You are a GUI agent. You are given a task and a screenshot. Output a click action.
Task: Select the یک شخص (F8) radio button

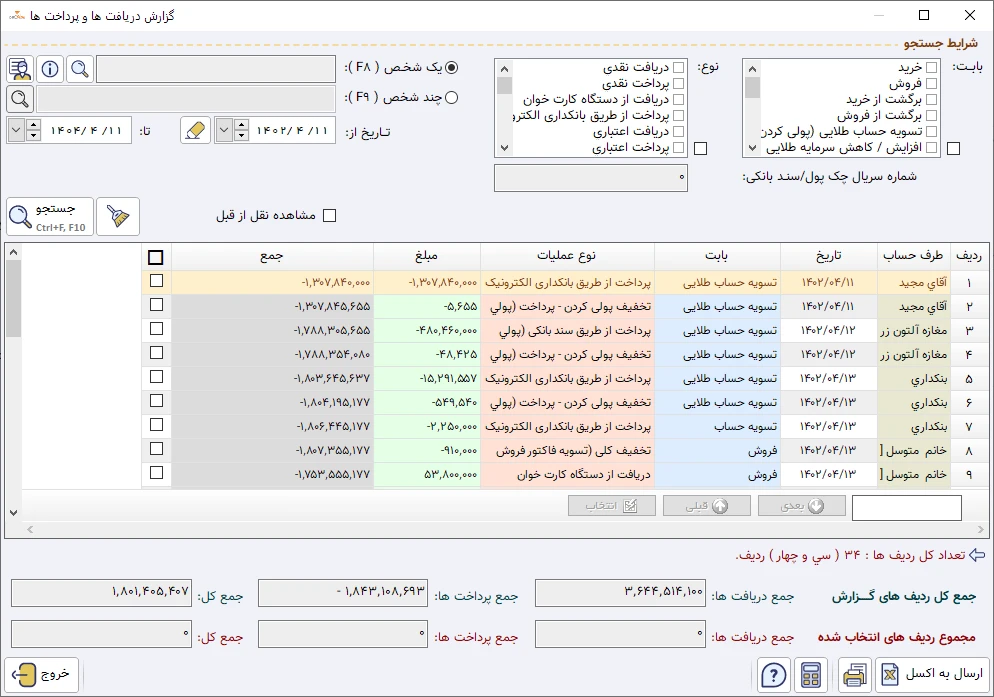point(451,67)
